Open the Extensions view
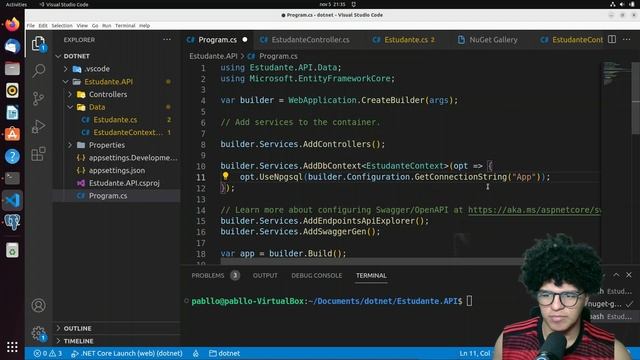This screenshot has height=360, width=640. point(38,154)
